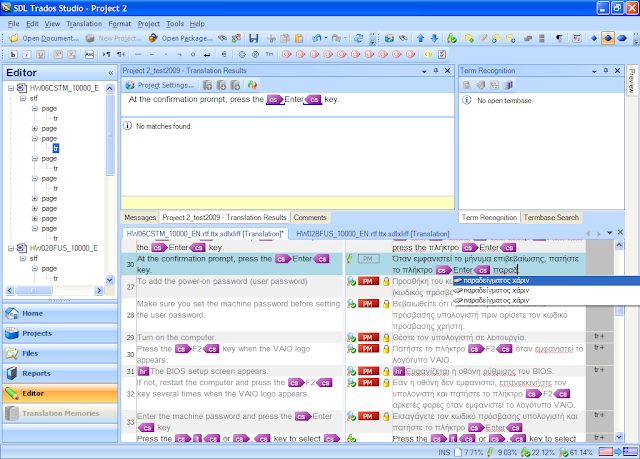The image size is (640, 459).
Task: Insert the registered trademark symbol
Action: [x=256, y=54]
